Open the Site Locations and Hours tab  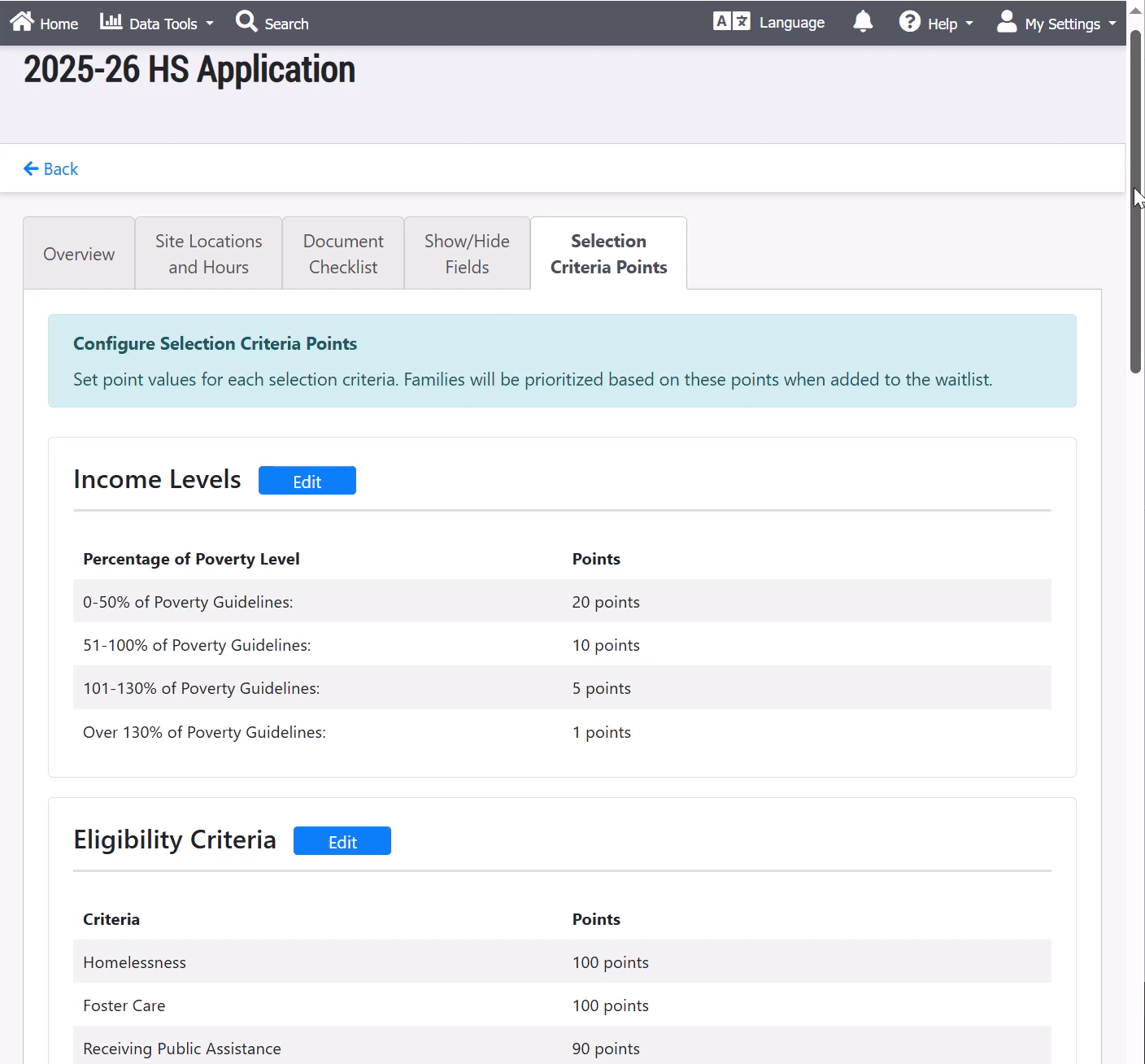[x=209, y=254]
